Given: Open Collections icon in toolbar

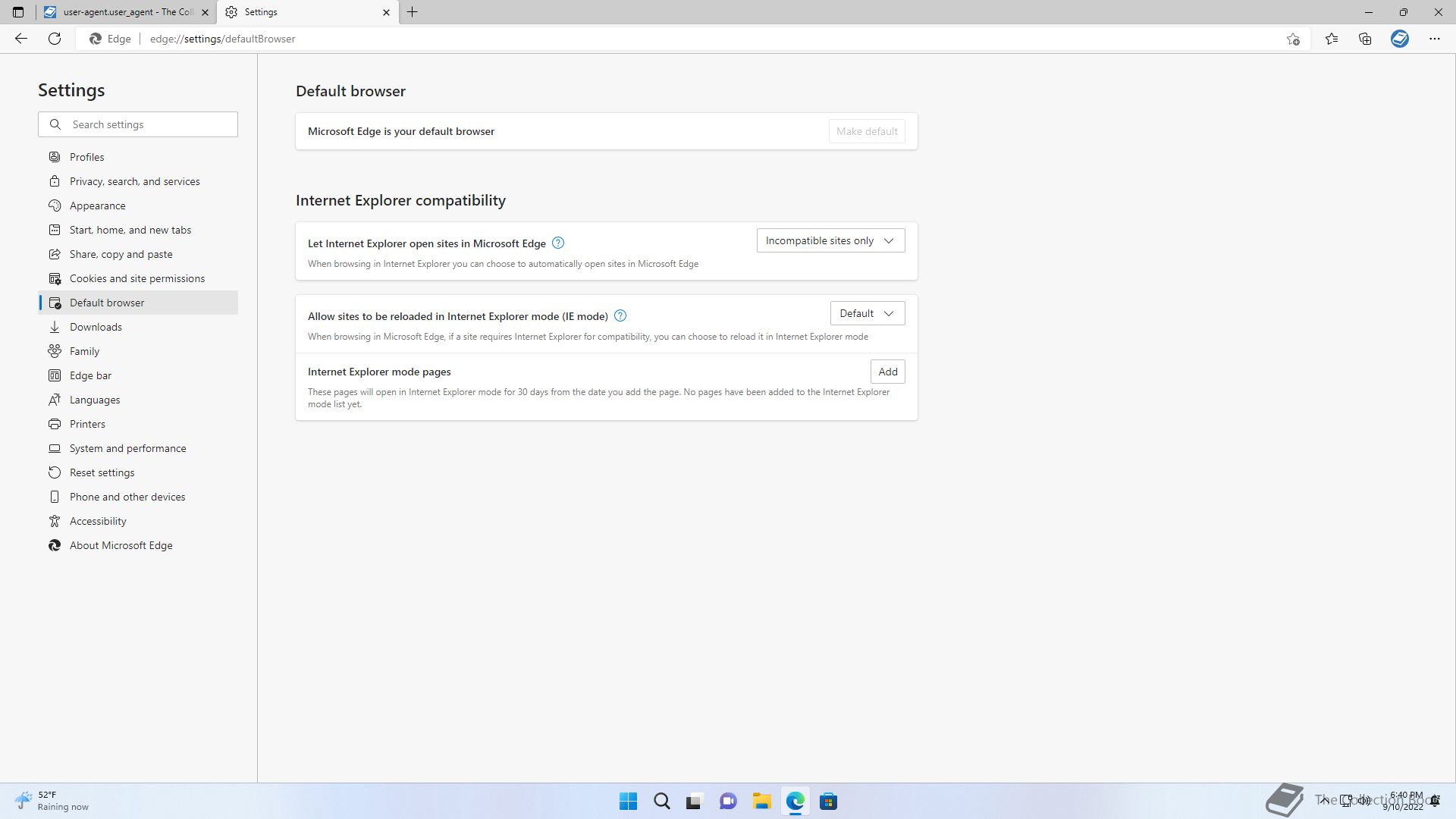Looking at the screenshot, I should click(x=1365, y=39).
